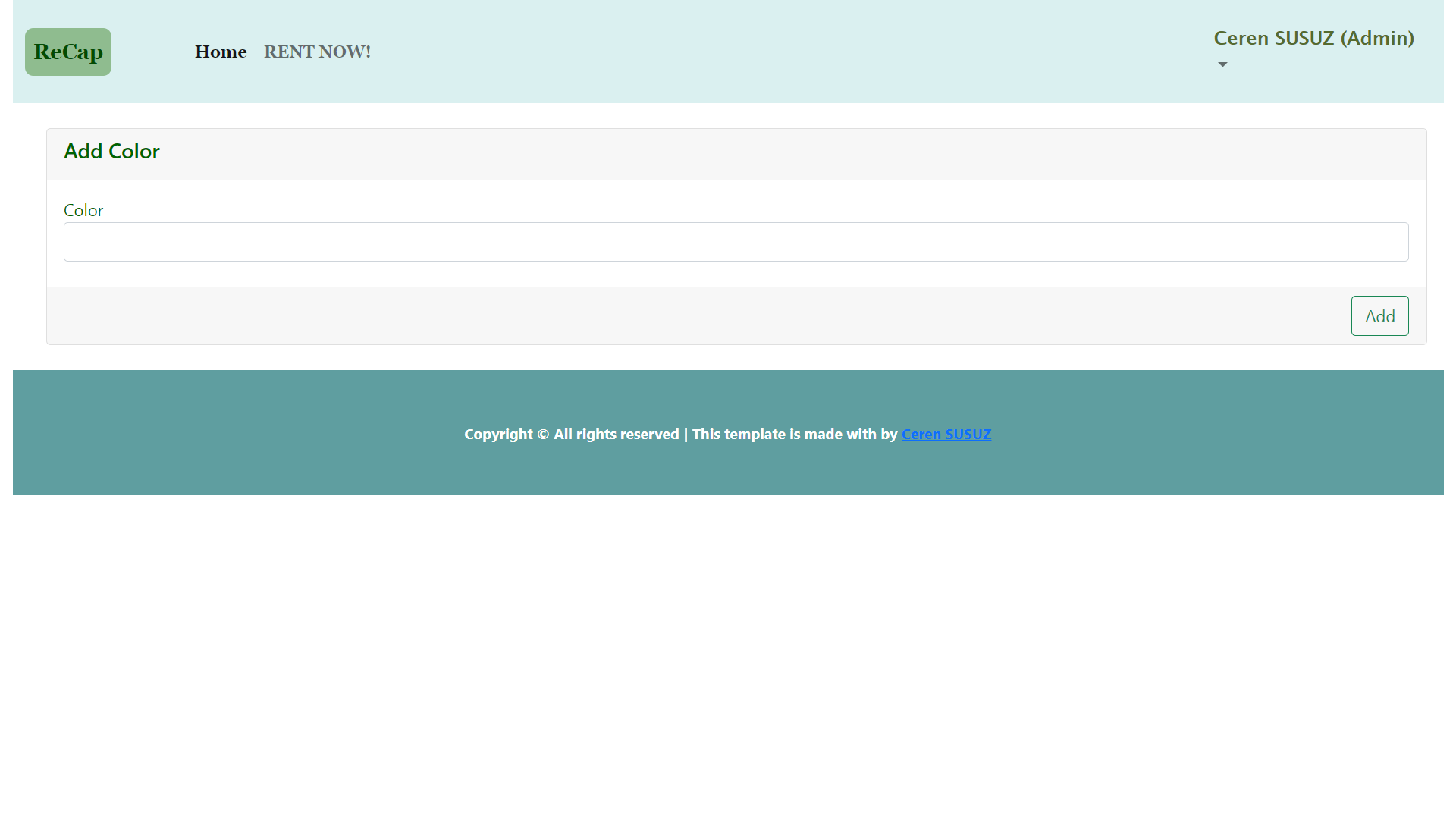Focus the Color text input field
Screen dimensions: 1456x819
[736, 242]
